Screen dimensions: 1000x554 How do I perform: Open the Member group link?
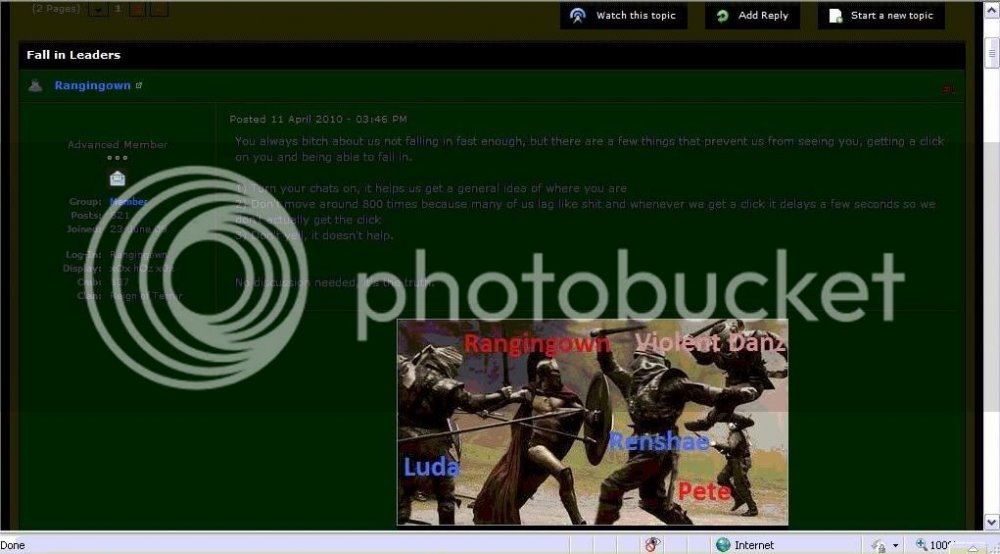[x=128, y=202]
